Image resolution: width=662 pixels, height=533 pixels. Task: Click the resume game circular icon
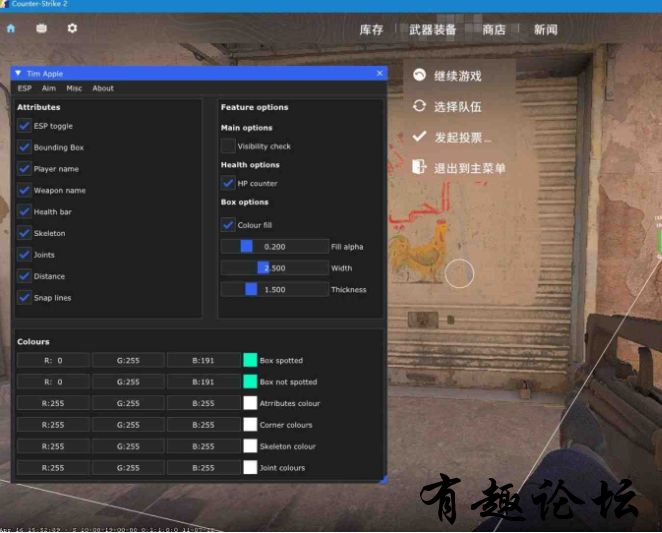click(x=419, y=75)
